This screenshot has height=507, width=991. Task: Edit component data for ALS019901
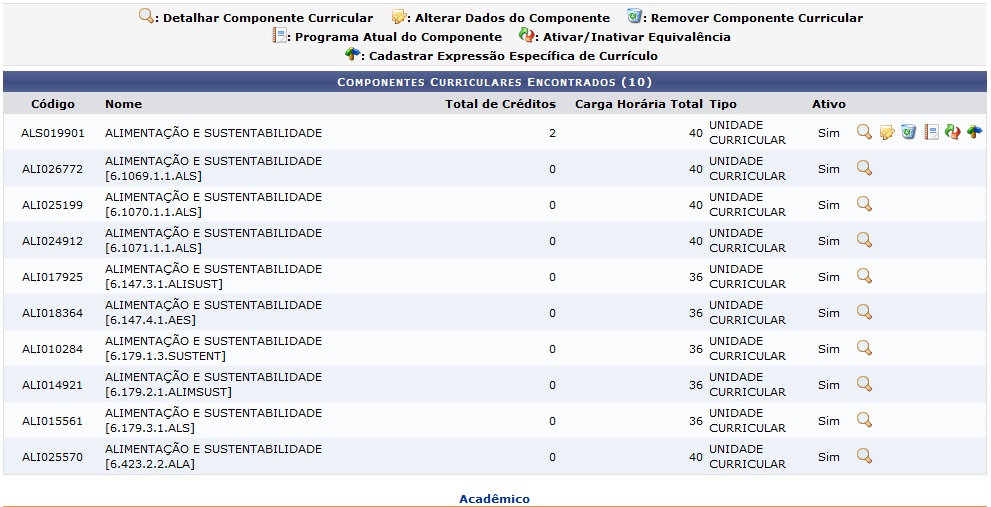[x=886, y=132]
